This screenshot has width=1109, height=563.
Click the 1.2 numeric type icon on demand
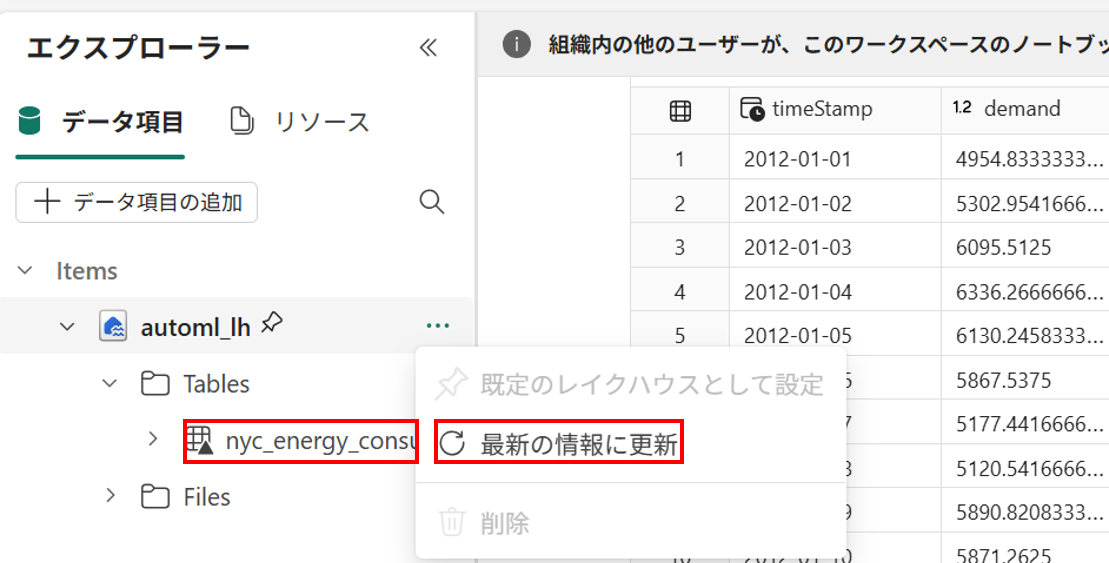point(962,108)
